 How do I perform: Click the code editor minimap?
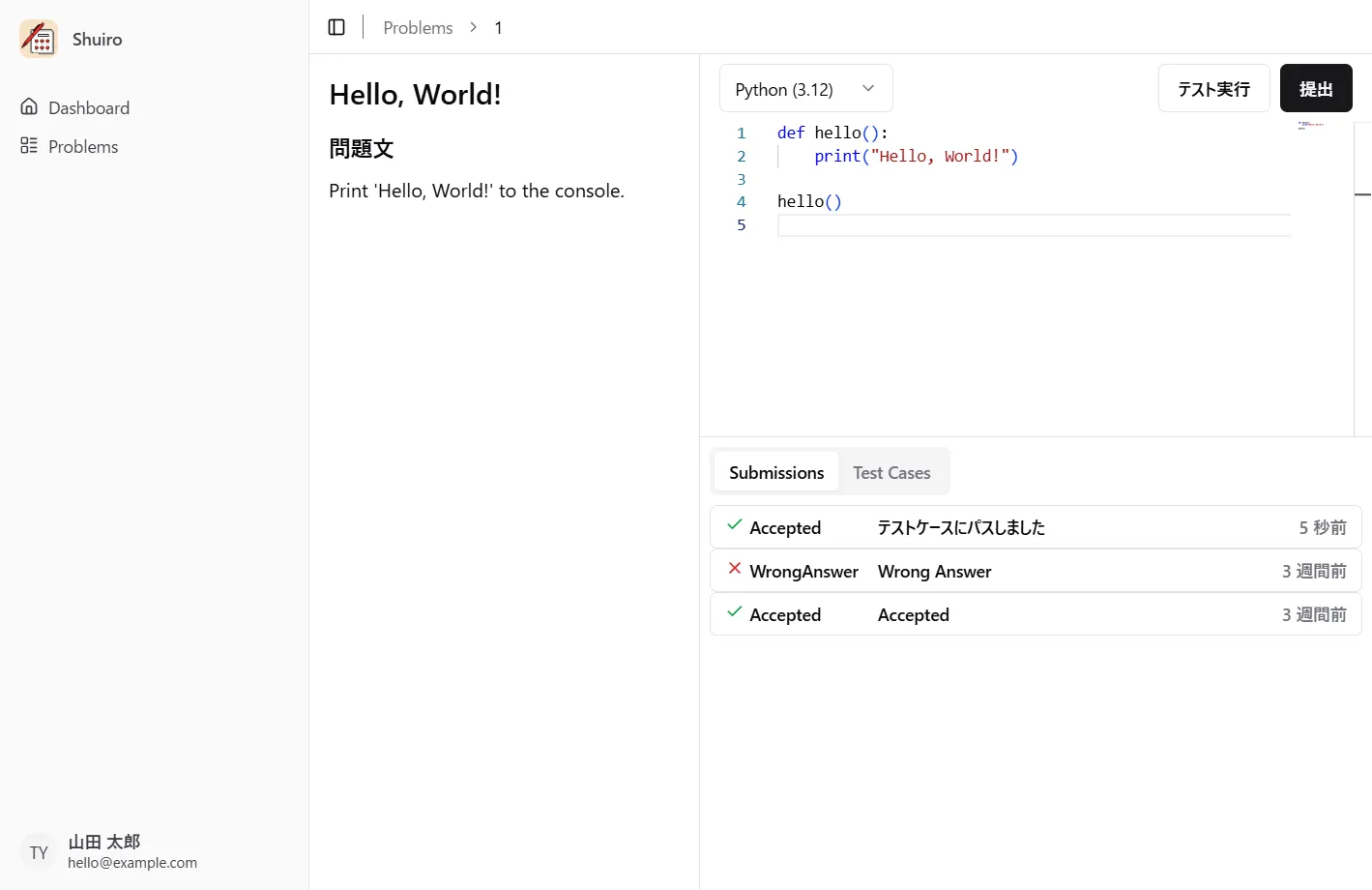[1311, 126]
